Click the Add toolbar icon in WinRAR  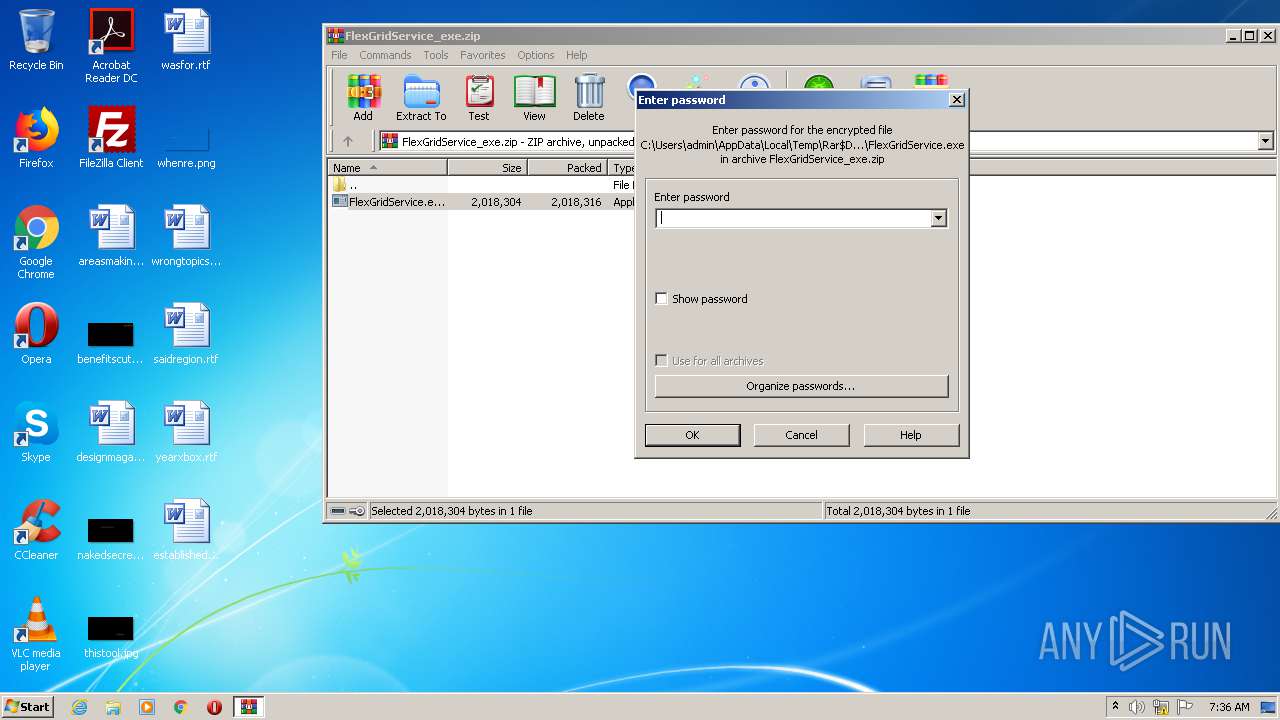363,97
